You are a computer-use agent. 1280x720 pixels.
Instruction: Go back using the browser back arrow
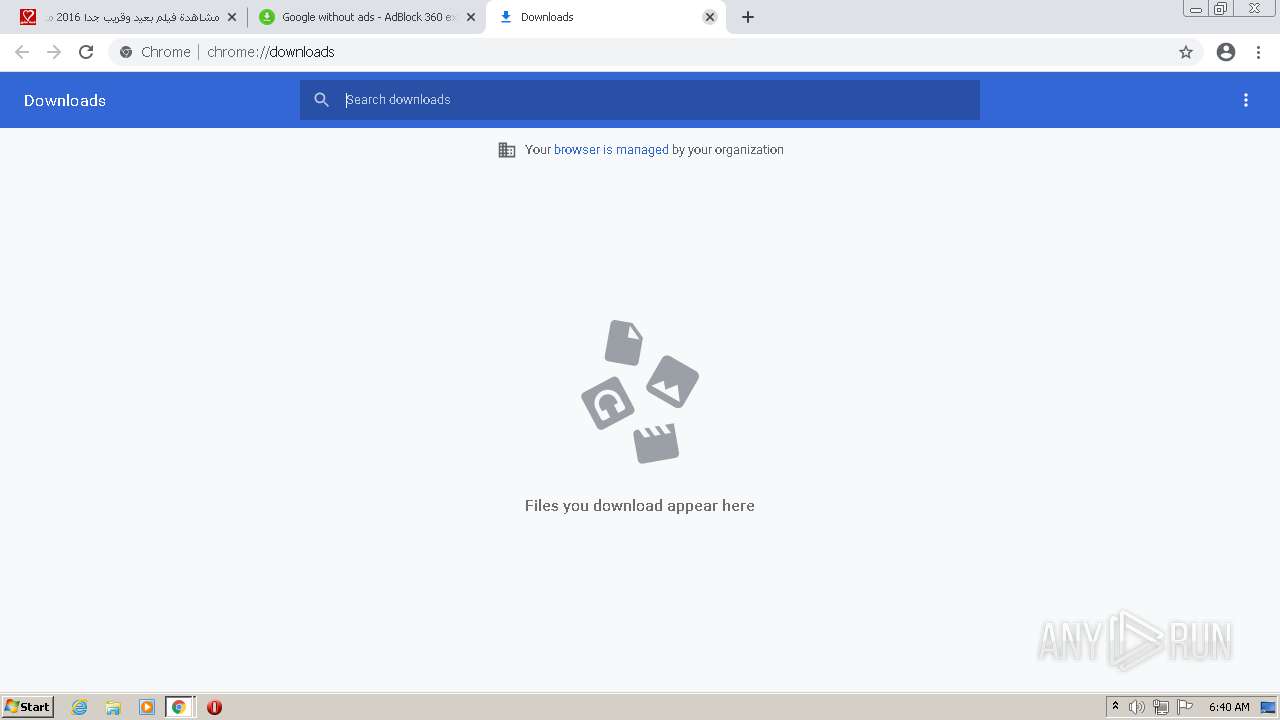point(22,52)
